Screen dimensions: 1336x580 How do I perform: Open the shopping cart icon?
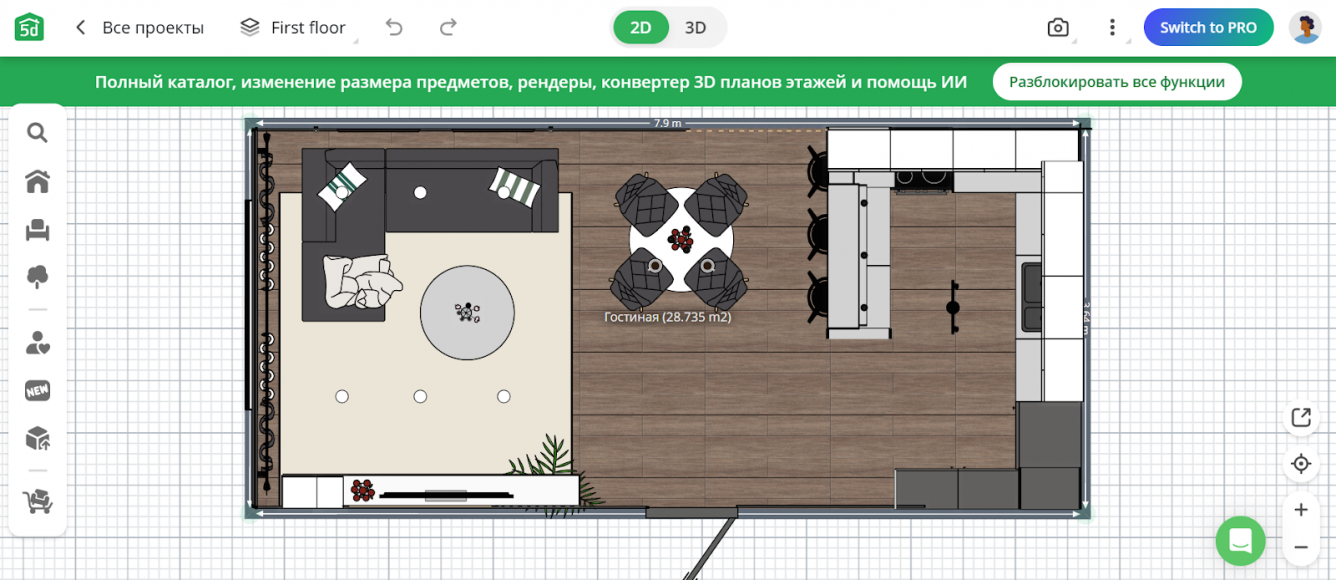pyautogui.click(x=37, y=502)
